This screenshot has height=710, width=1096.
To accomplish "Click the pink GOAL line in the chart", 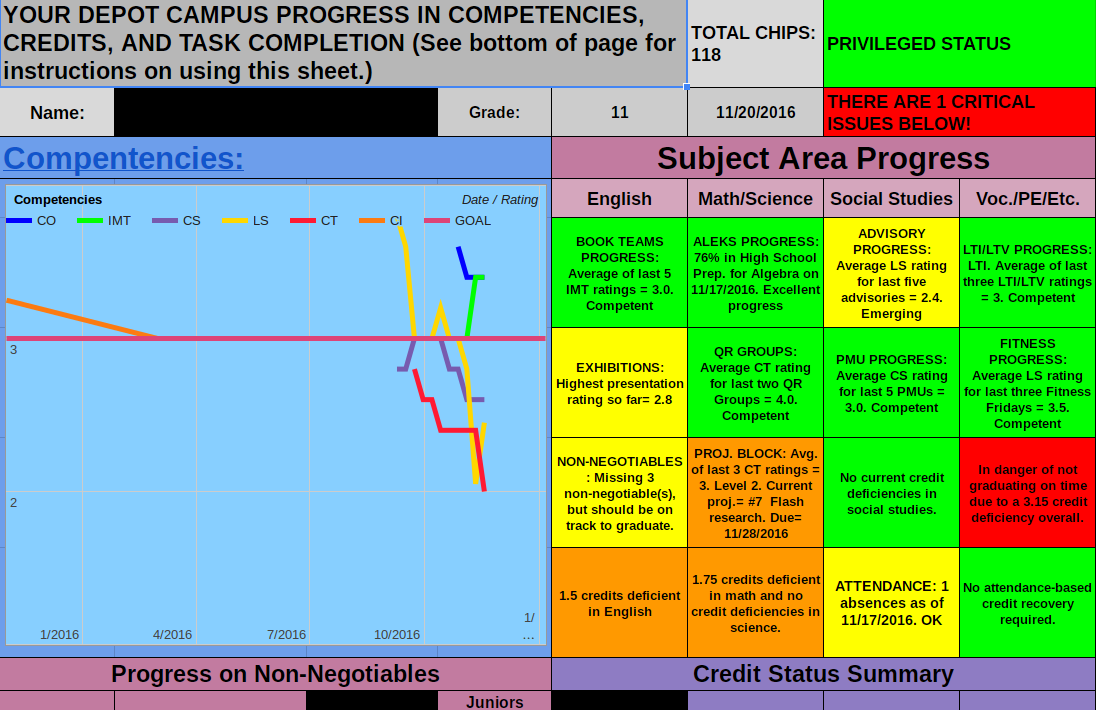I will click(200, 338).
